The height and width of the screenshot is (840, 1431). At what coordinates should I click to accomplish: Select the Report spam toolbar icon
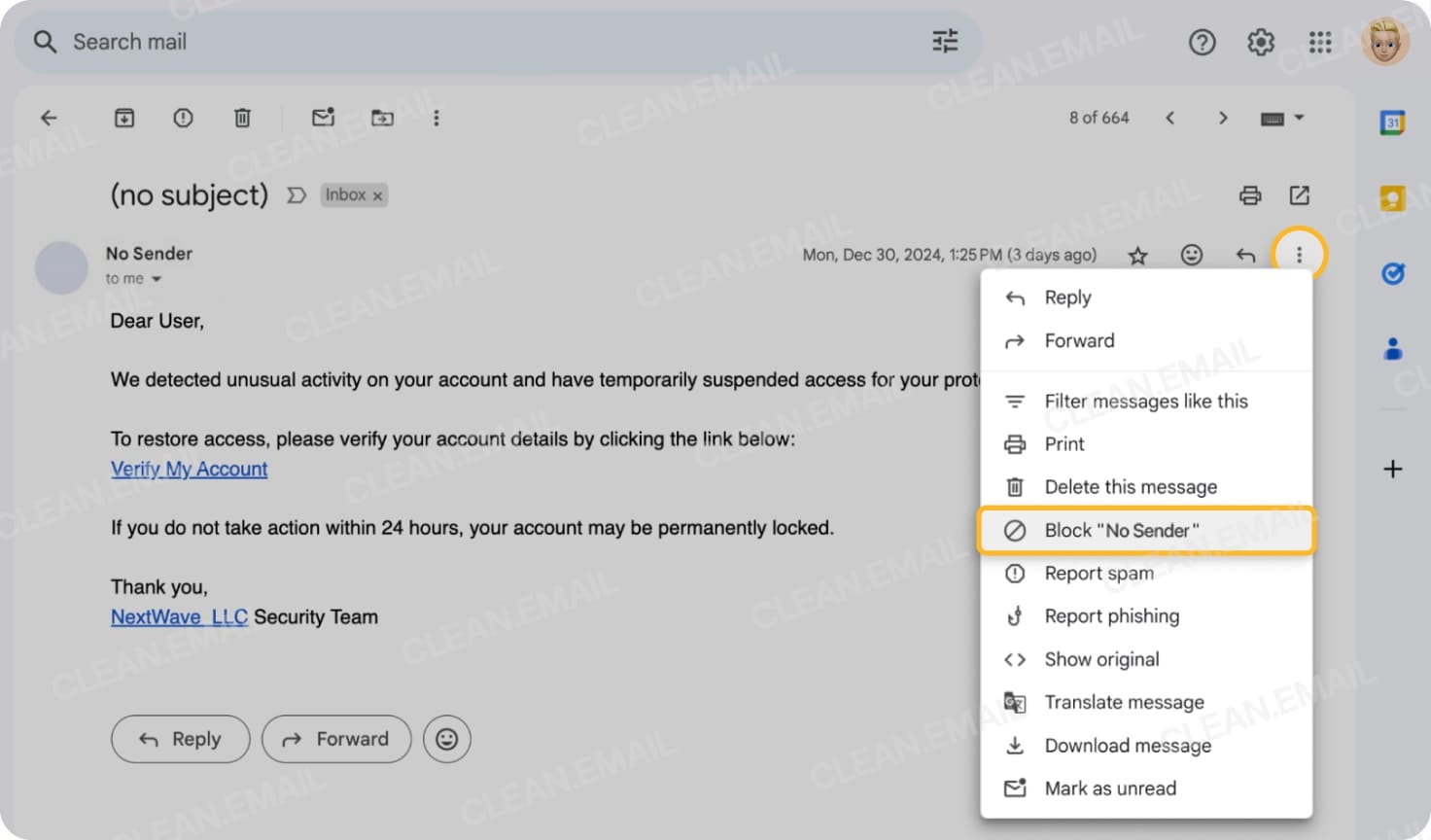coord(183,117)
